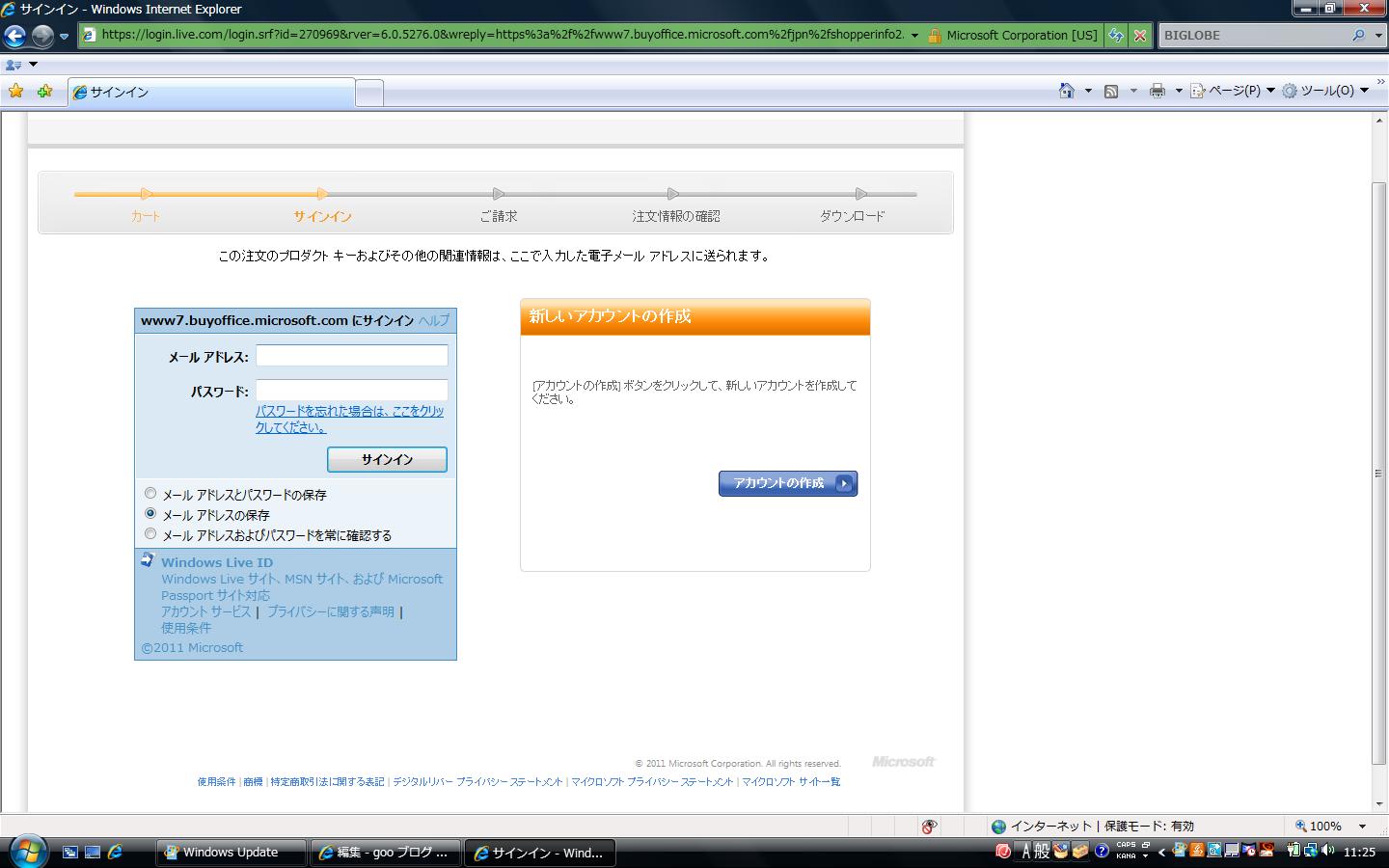Open zoom level 100% dropdown arrow
1389x868 pixels.
1362,827
